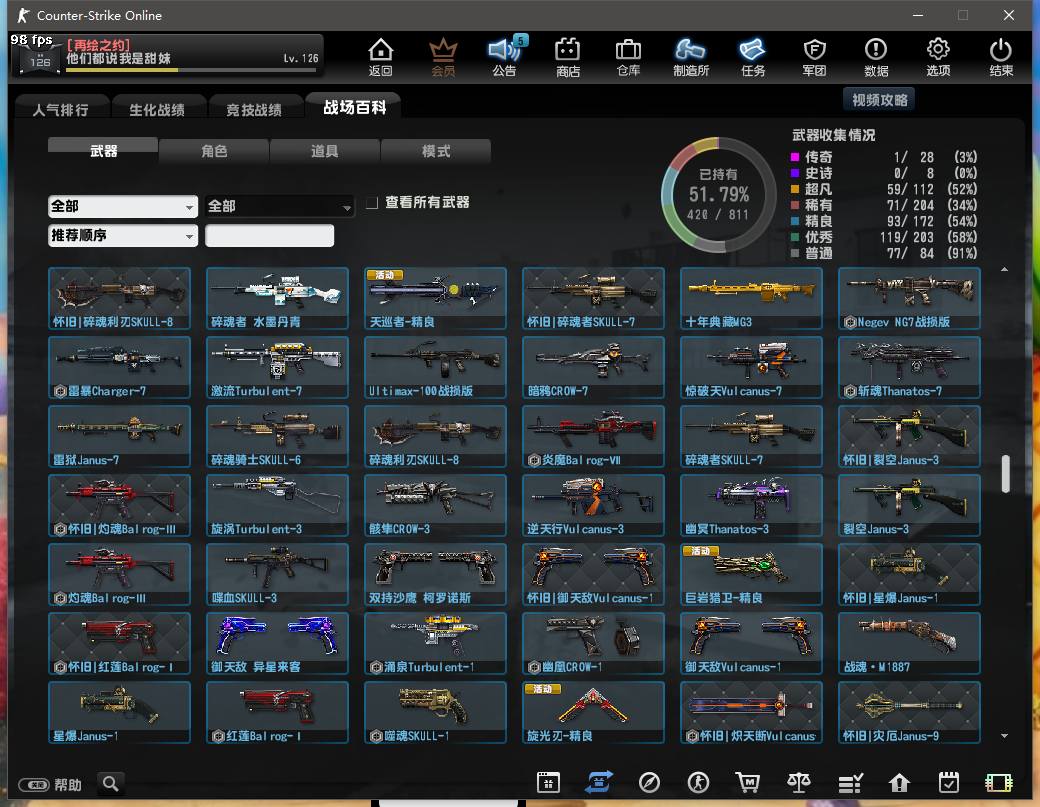Toggle the 查看所有武器 checkbox
Screen dimensions: 1040x807
[372, 202]
